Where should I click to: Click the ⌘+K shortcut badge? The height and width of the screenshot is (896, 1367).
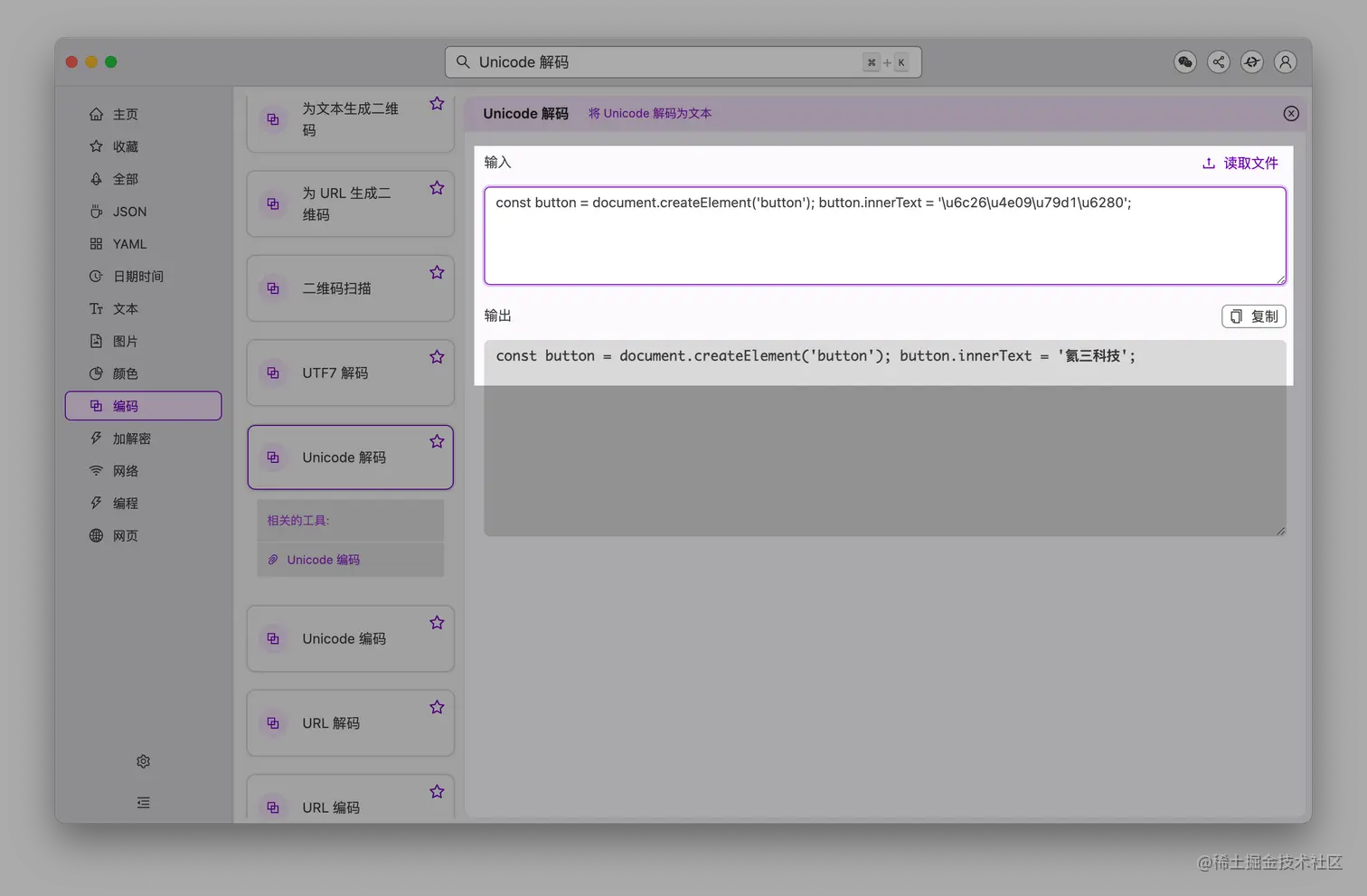point(886,62)
